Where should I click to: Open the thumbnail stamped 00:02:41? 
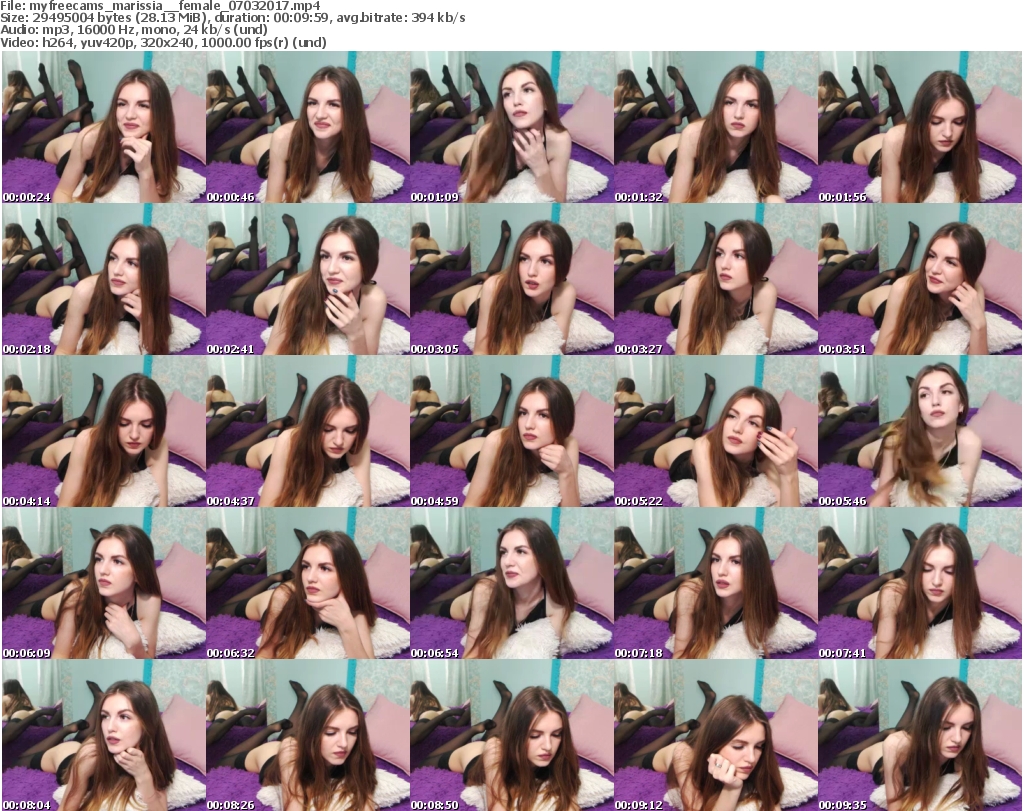[x=308, y=279]
